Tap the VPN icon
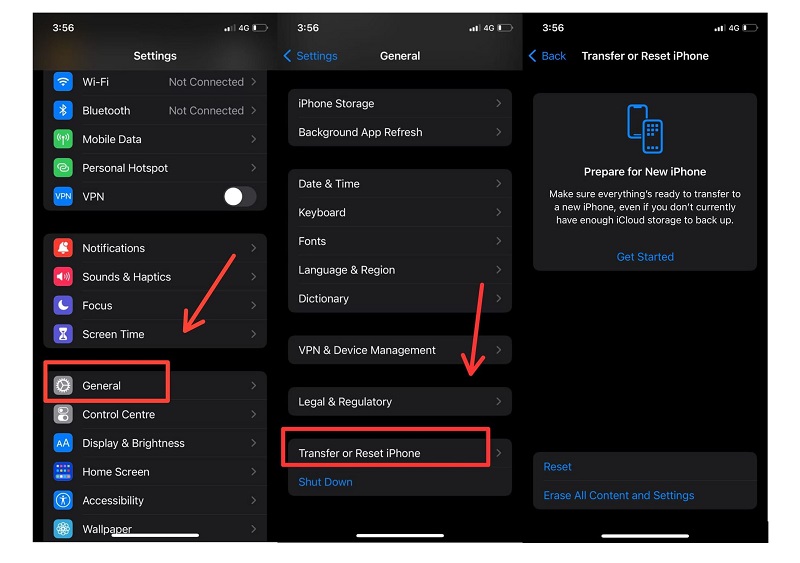The width and height of the screenshot is (800, 563). pos(63,197)
